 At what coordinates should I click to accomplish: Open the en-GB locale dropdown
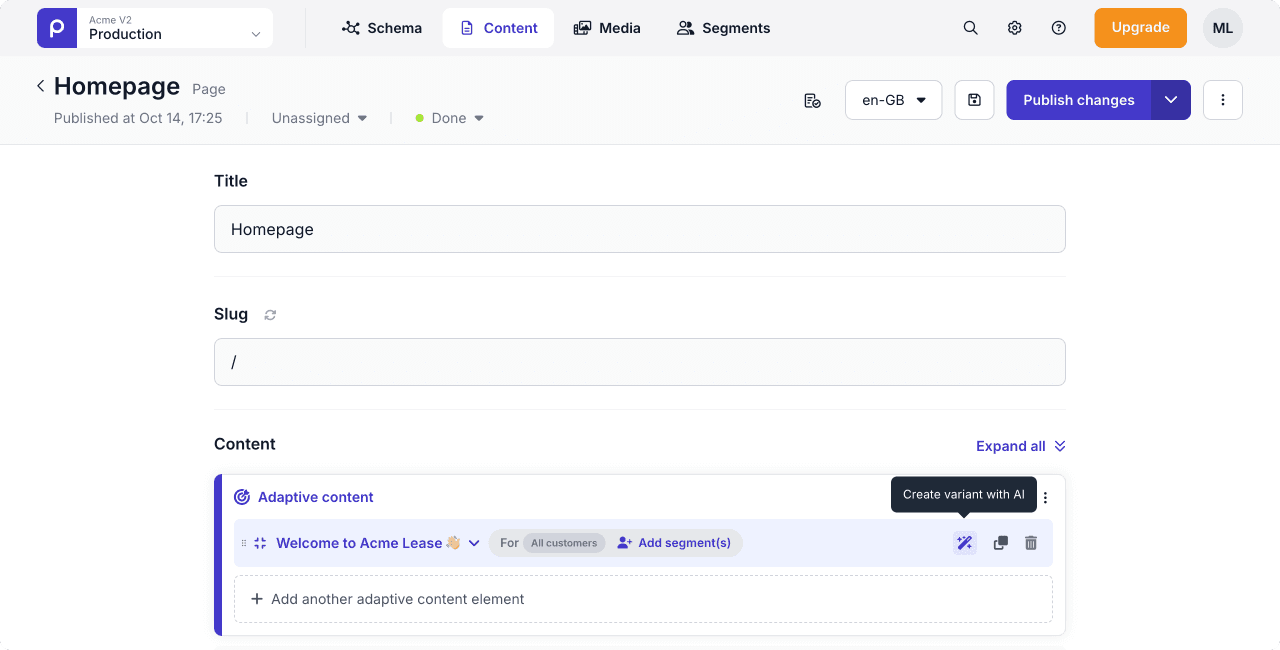click(x=893, y=100)
